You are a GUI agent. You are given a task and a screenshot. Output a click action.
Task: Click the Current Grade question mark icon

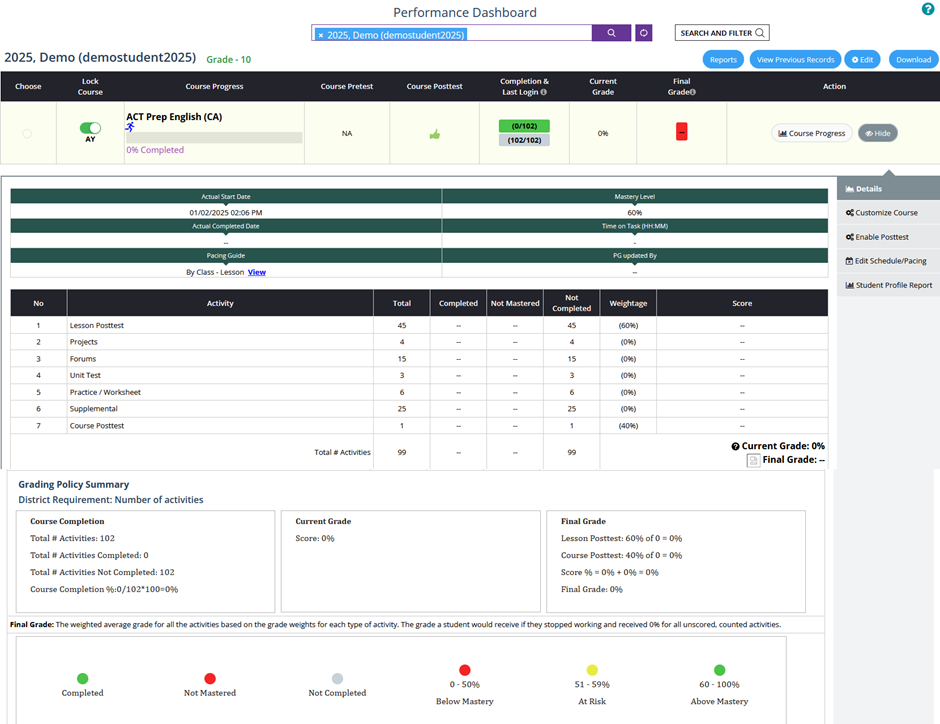pos(735,446)
